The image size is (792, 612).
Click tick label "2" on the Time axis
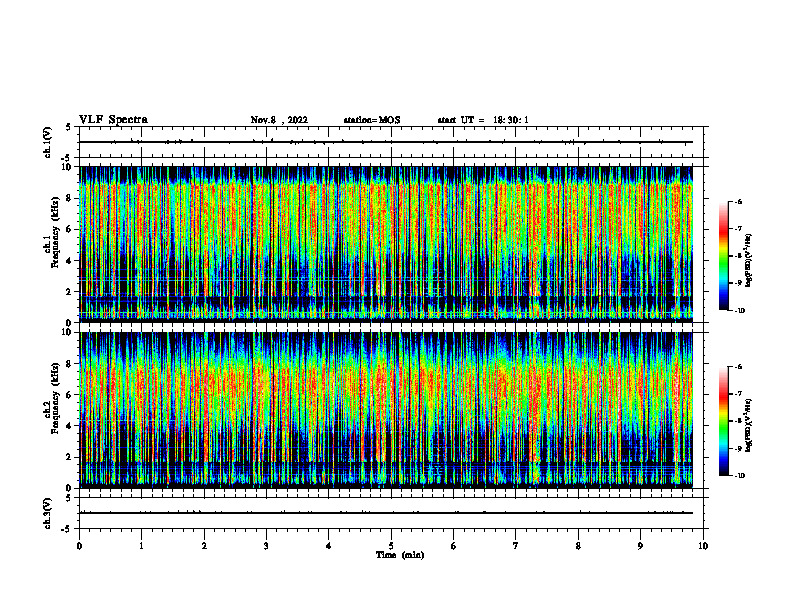click(204, 546)
